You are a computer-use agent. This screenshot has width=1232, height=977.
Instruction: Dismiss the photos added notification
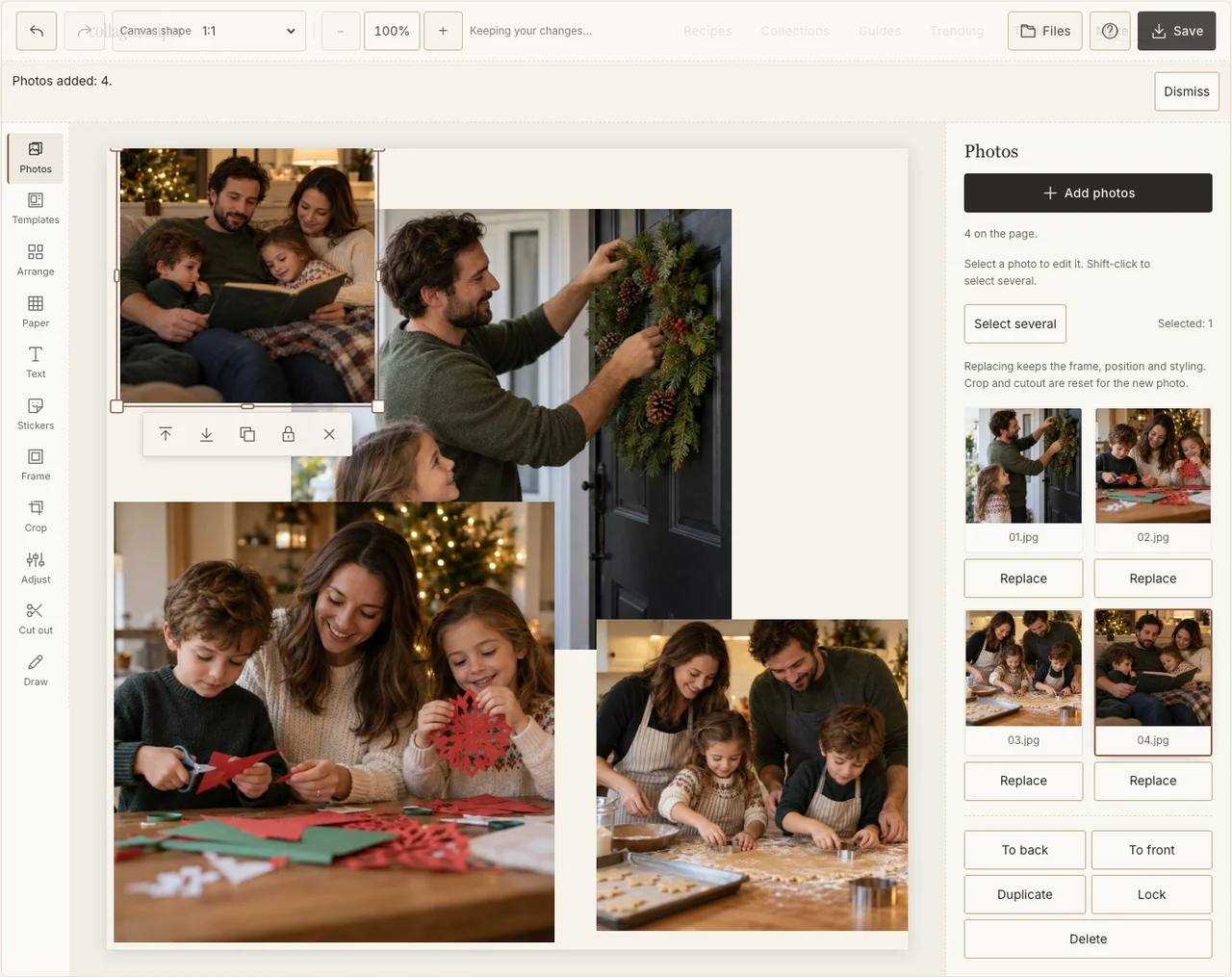pos(1187,91)
